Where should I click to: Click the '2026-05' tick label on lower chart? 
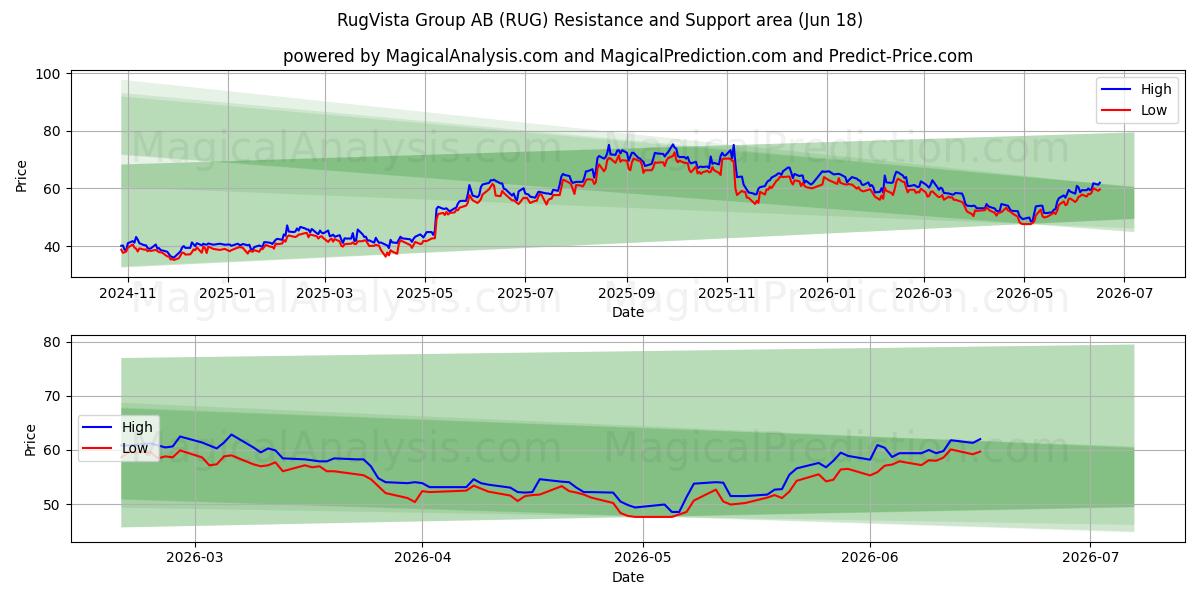(x=641, y=558)
